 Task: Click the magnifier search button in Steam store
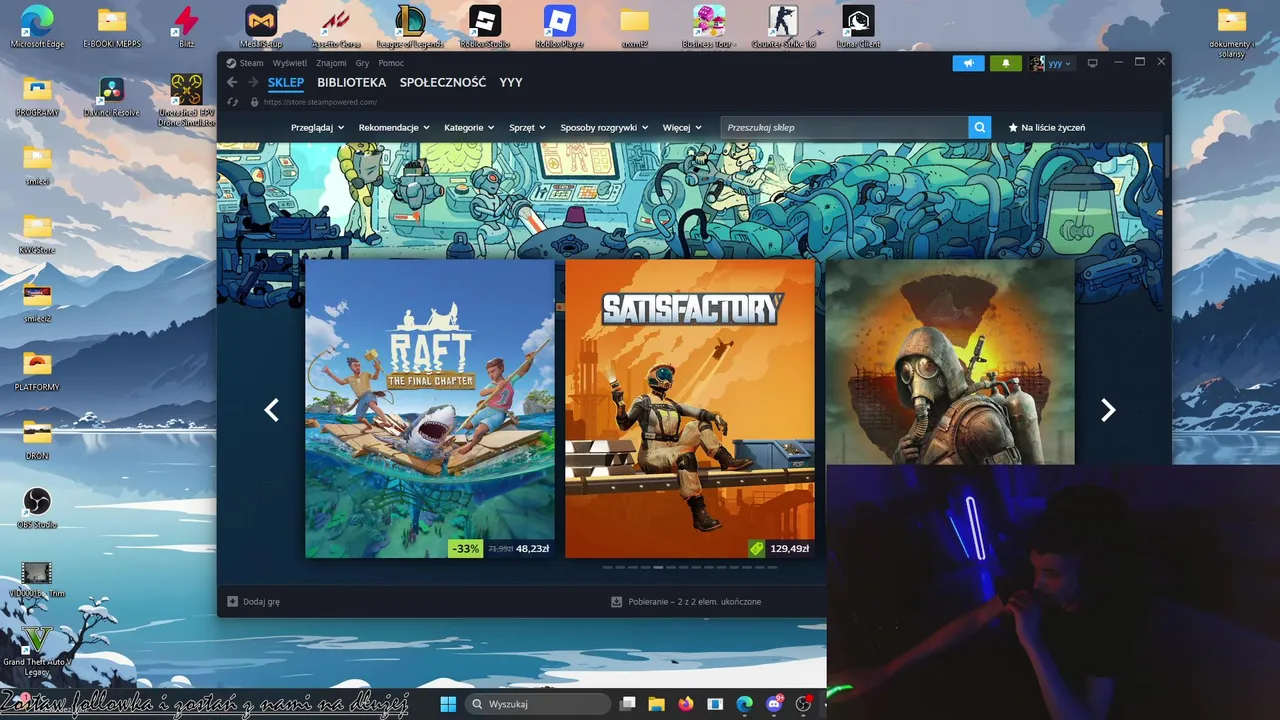point(981,127)
